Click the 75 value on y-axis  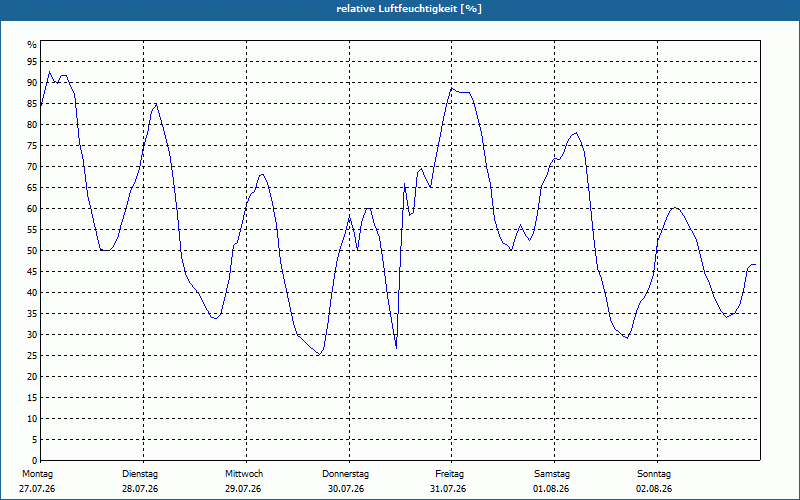coord(32,145)
